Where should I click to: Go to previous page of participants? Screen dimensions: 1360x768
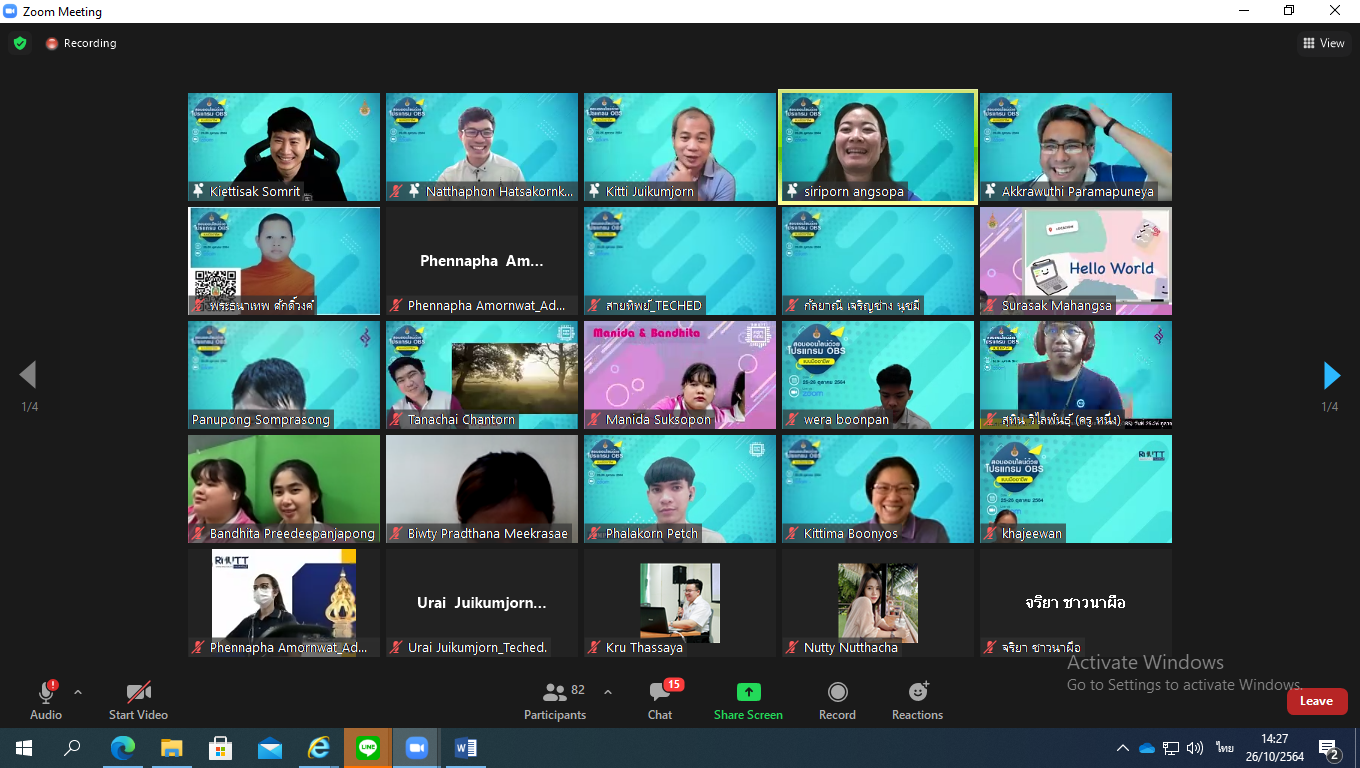click(28, 375)
